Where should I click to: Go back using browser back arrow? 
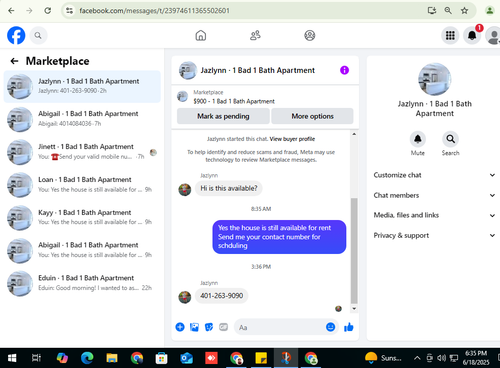click(11, 11)
